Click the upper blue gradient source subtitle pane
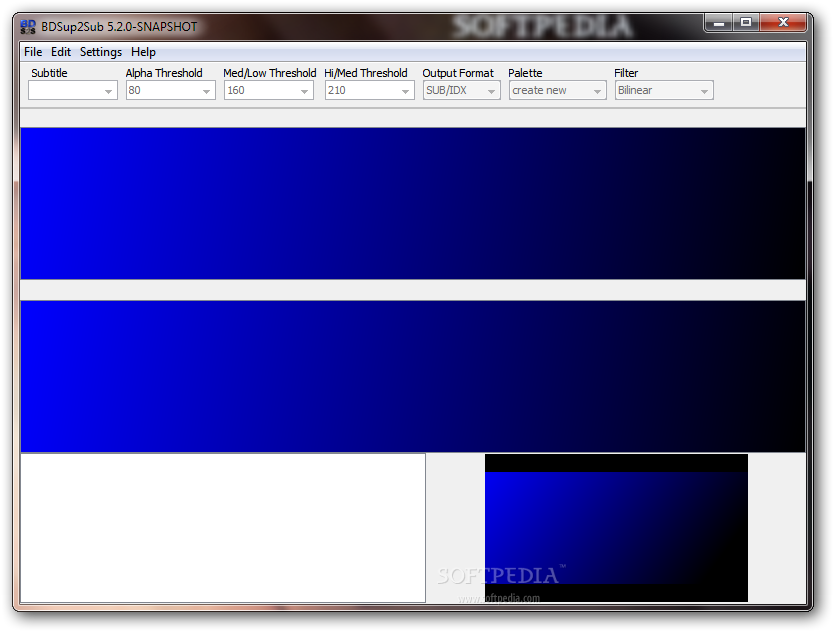The height and width of the screenshot is (632, 834). pyautogui.click(x=413, y=203)
